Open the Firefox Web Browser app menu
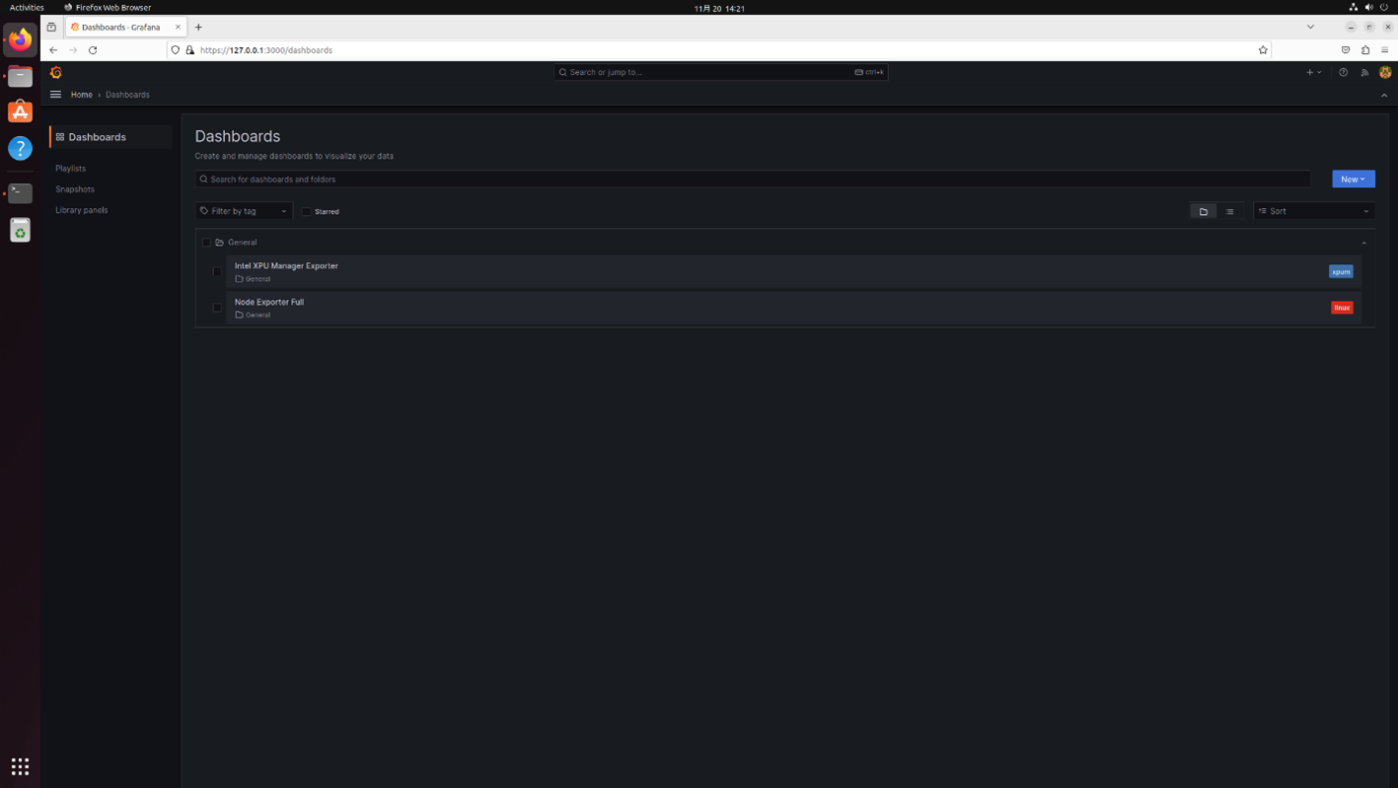The height and width of the screenshot is (788, 1398). click(x=108, y=7)
